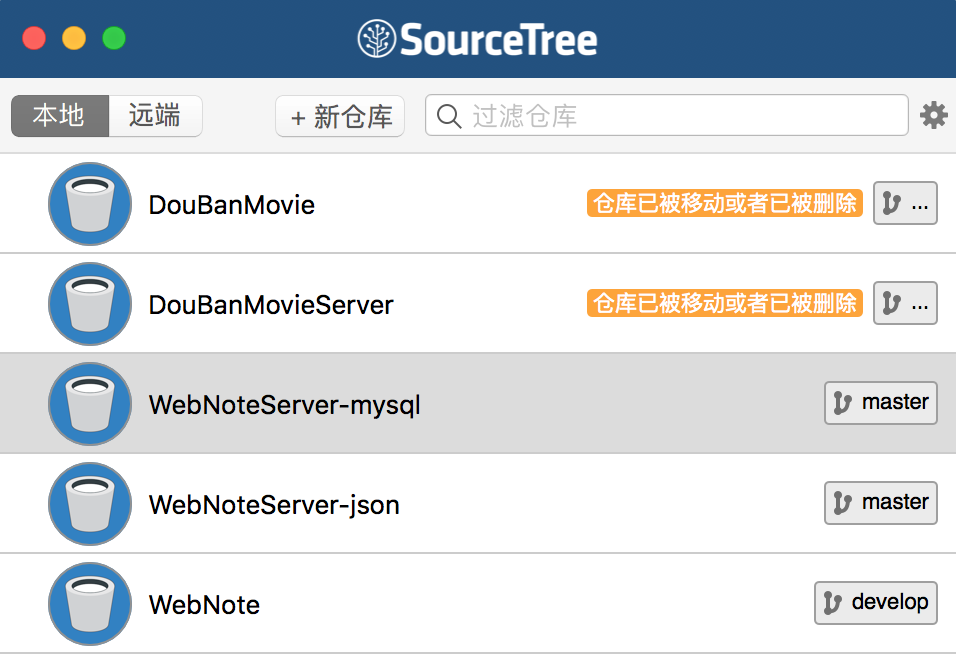Click the magnifier icon in filter box
Viewport: 956px width, 654px height.
point(450,116)
